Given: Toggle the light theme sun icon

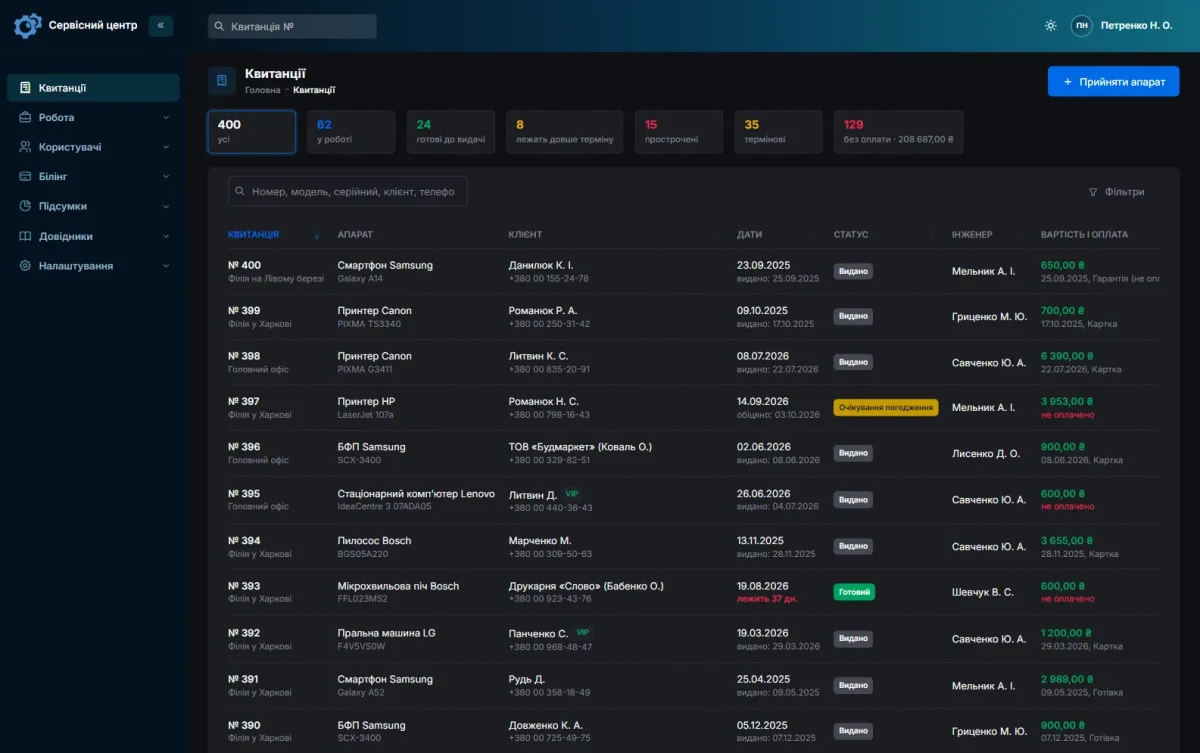Looking at the screenshot, I should pos(1050,26).
